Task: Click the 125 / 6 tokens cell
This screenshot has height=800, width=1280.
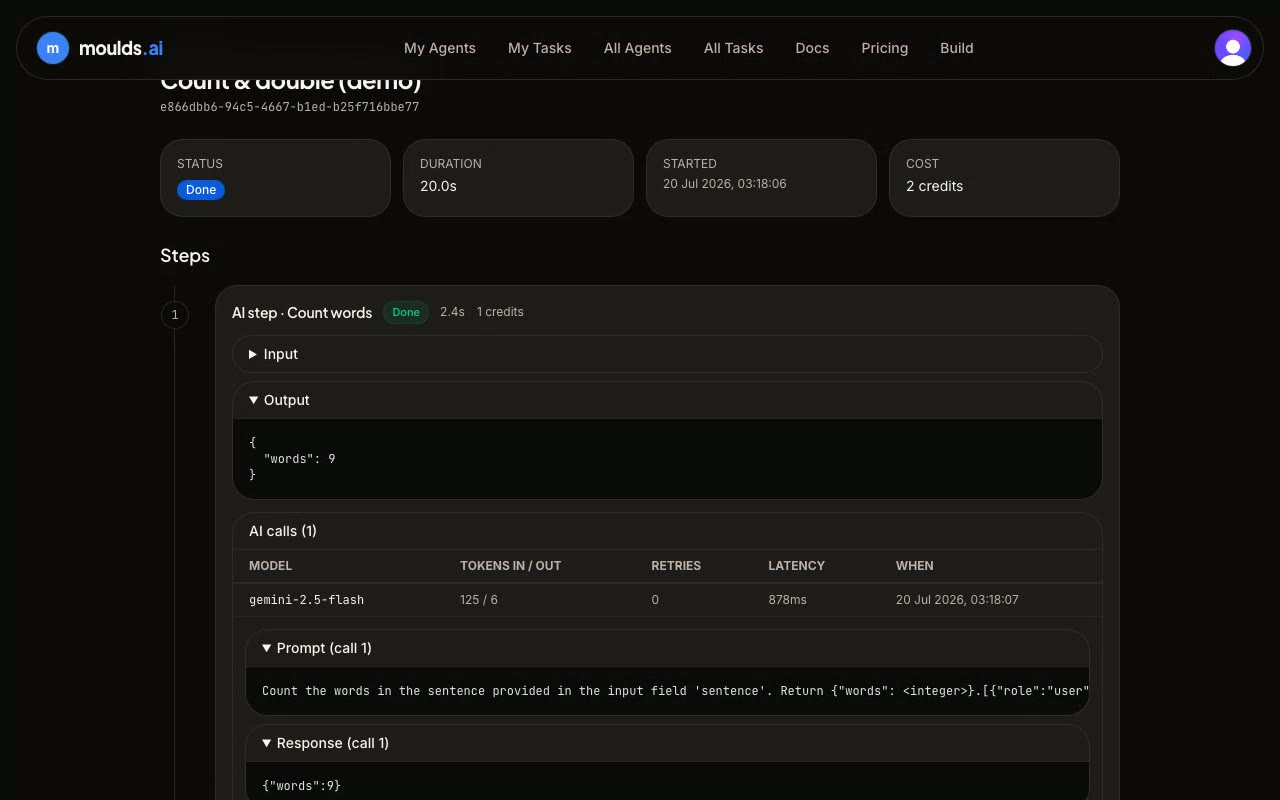Action: coord(479,600)
